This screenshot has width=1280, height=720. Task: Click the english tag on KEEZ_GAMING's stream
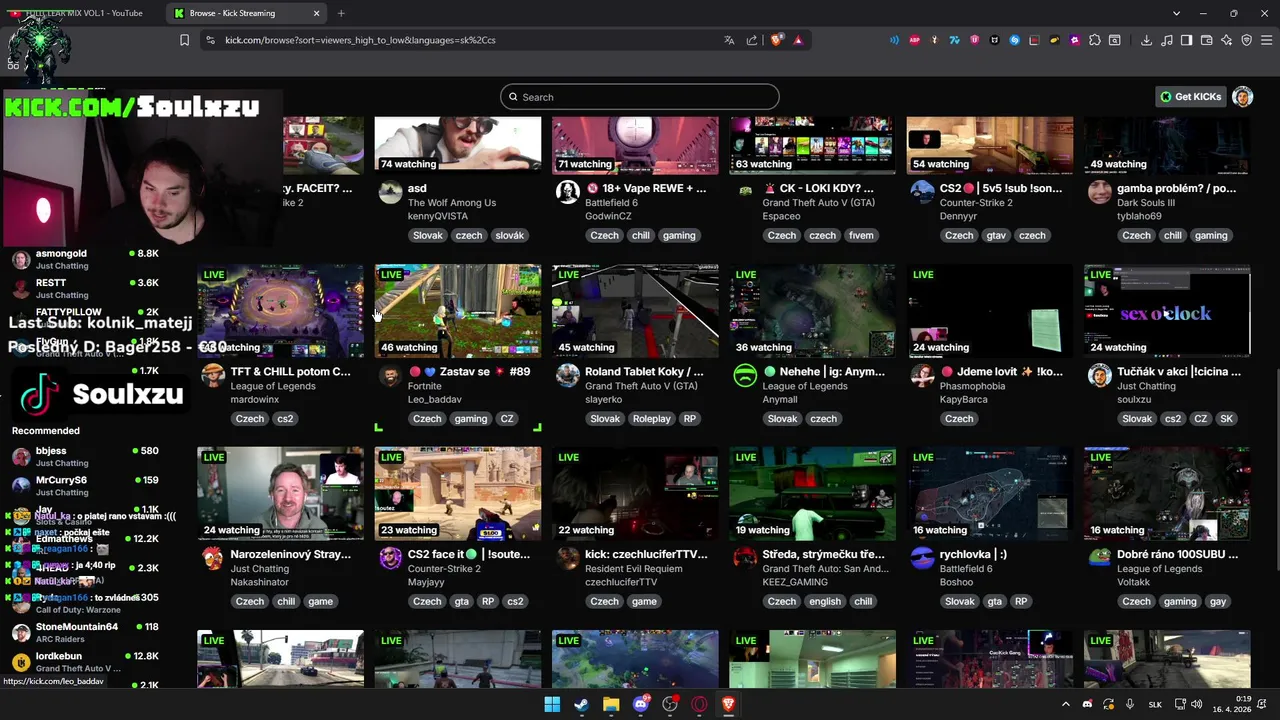pos(825,602)
